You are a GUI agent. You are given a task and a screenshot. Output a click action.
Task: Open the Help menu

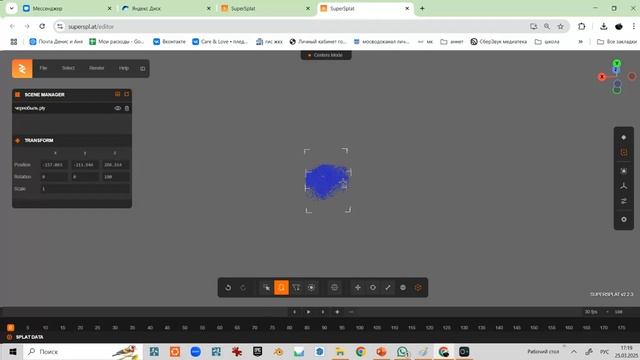click(124, 68)
